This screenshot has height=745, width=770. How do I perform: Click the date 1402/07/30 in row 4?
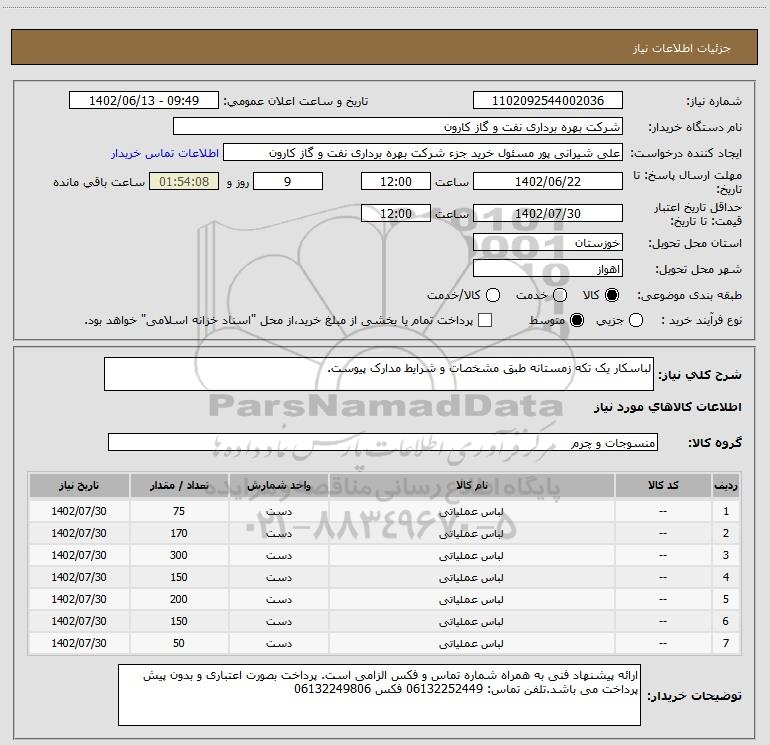[x=79, y=577]
